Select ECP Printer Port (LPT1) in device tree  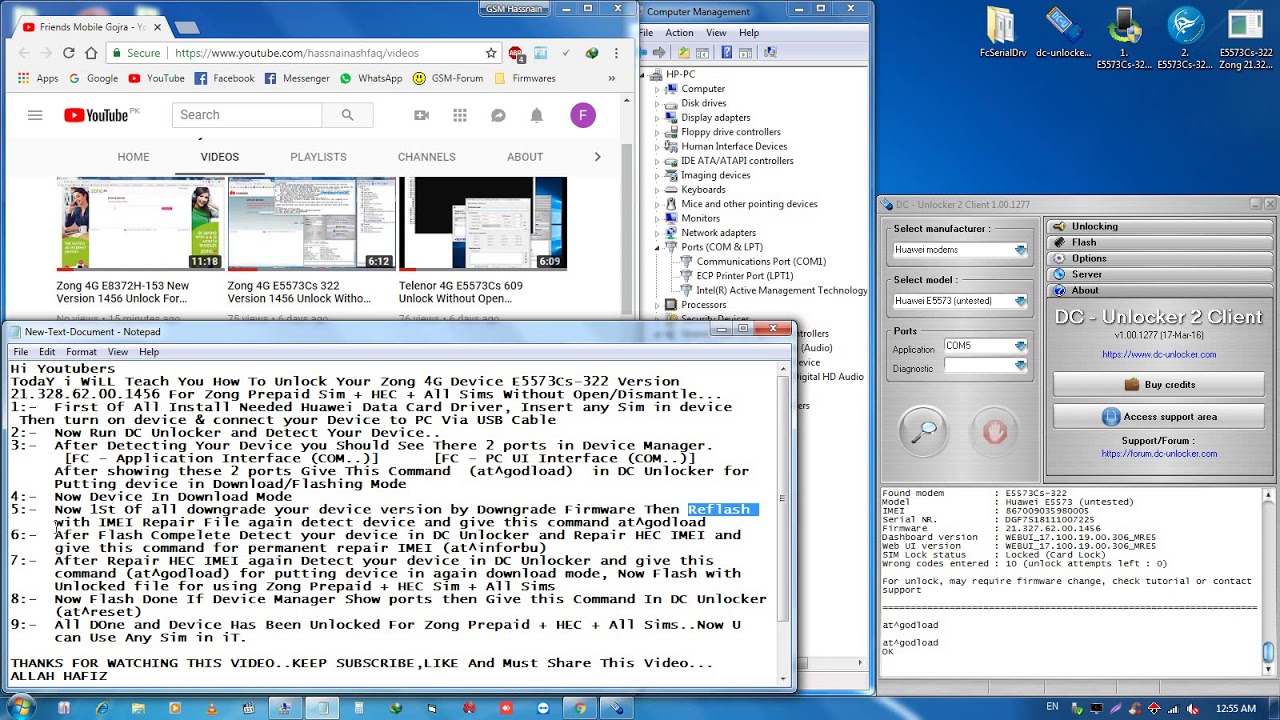[x=745, y=276]
